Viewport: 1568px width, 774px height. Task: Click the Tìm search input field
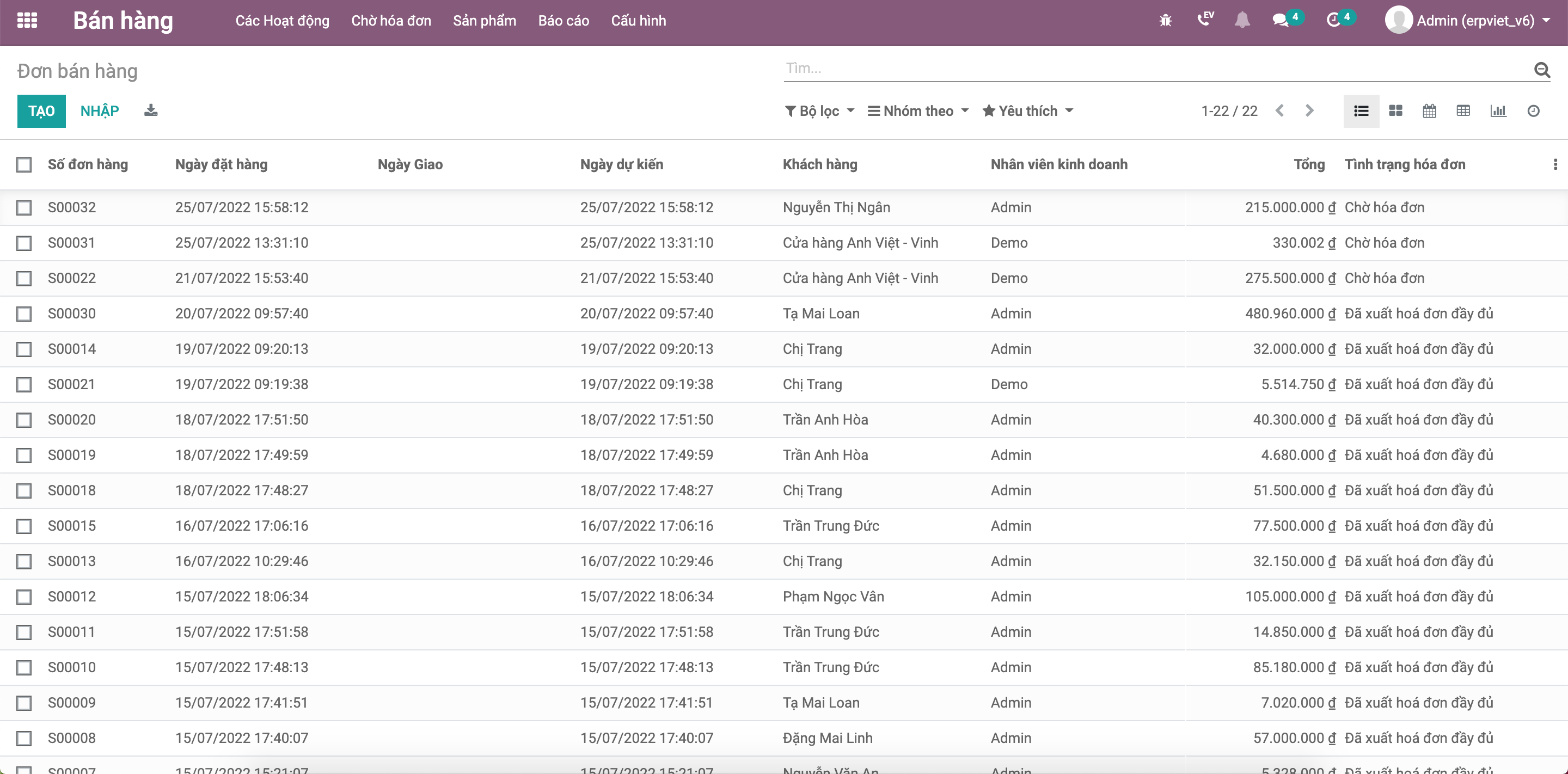point(1156,68)
